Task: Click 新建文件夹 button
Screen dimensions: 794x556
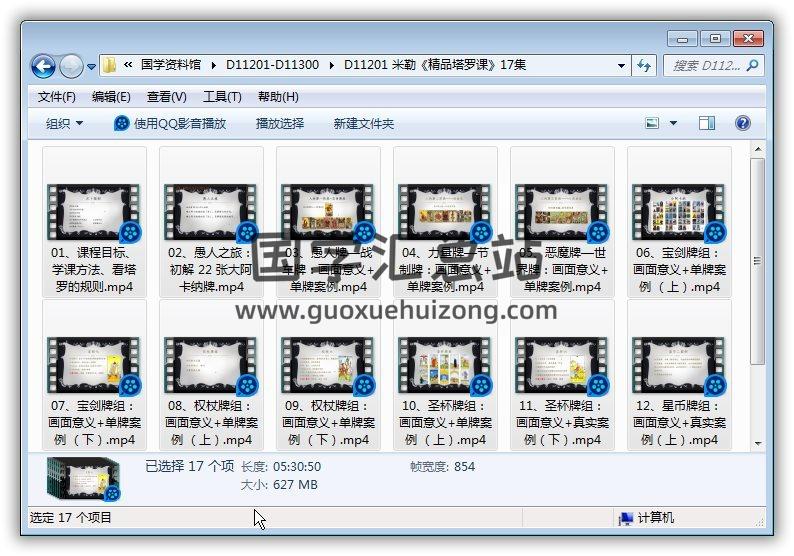Action: pyautogui.click(x=364, y=124)
